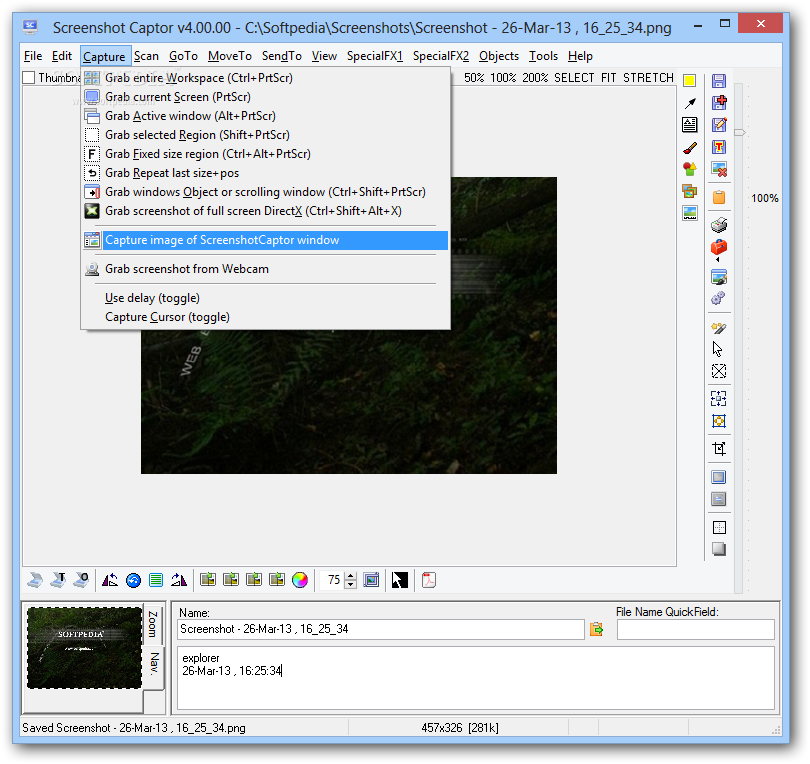The width and height of the screenshot is (810, 764).
Task: Click the rainbow color wheel icon
Action: pyautogui.click(x=300, y=581)
